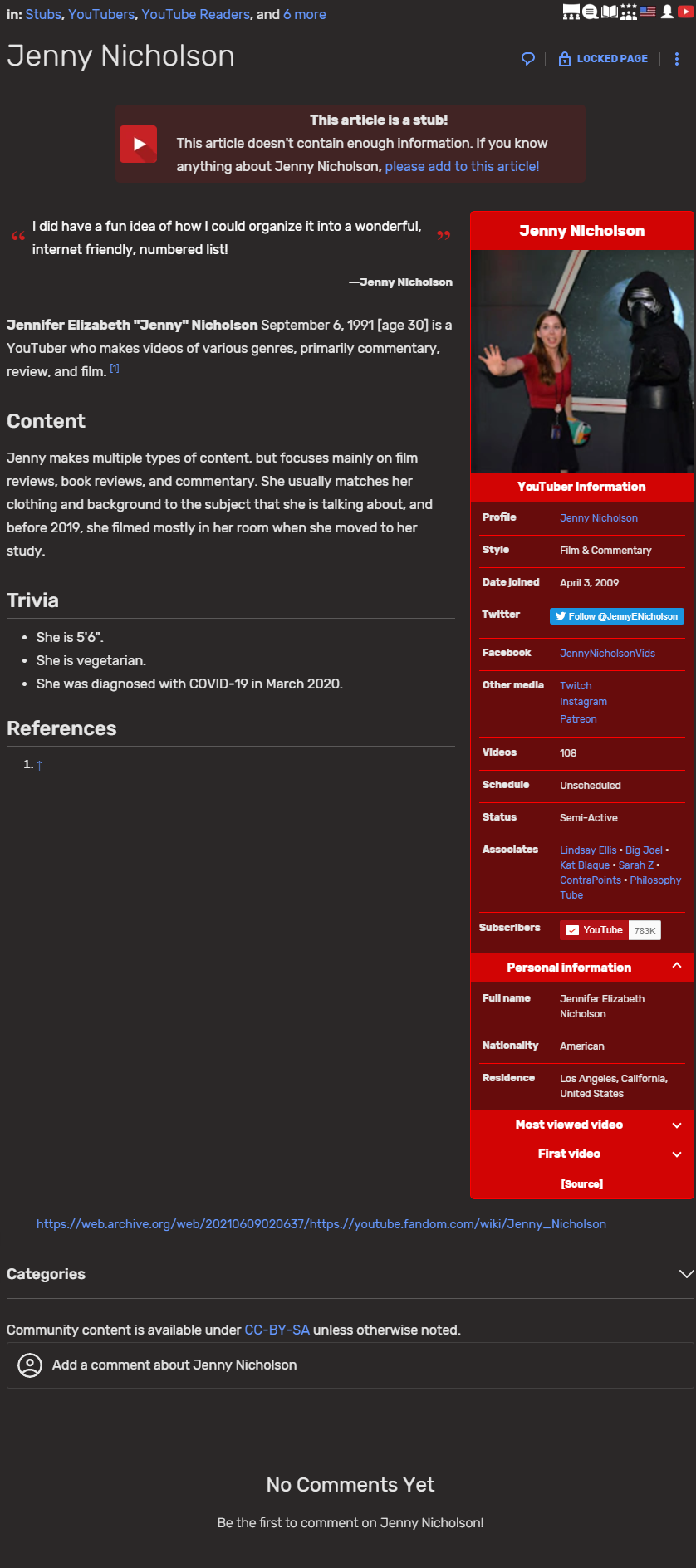Click the red play icon in stub notice
Viewport: 696px width, 1568px height.
click(x=139, y=144)
